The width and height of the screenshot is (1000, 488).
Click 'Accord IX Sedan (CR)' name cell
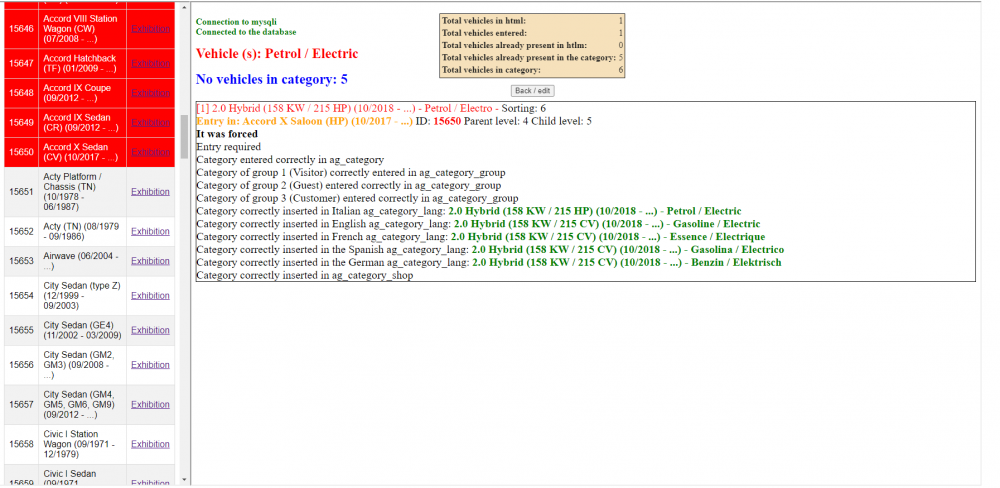(x=82, y=122)
